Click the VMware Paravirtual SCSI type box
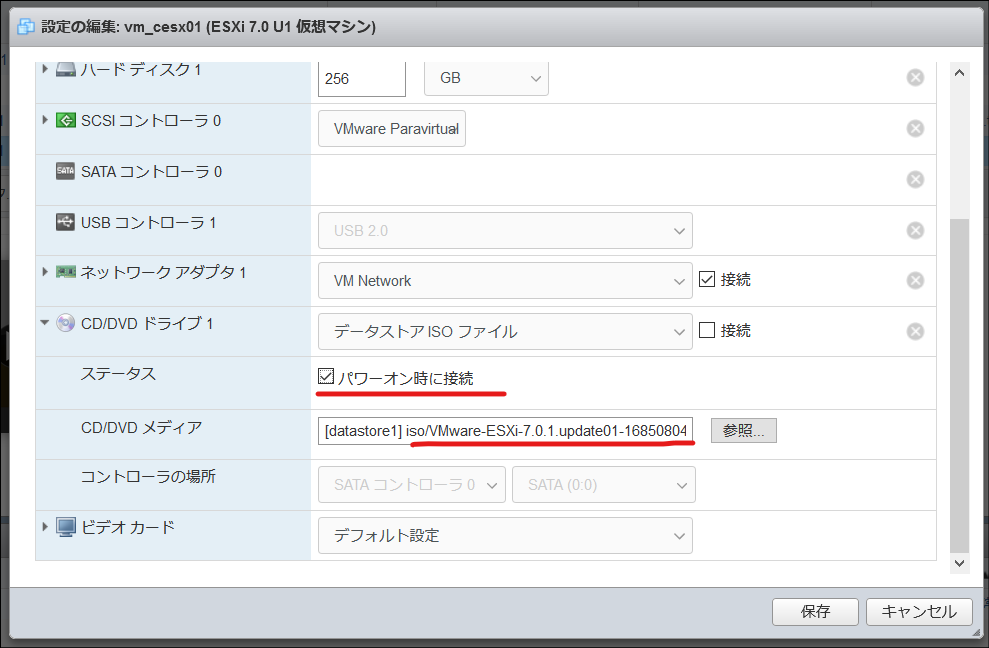The height and width of the screenshot is (648, 989). [392, 129]
